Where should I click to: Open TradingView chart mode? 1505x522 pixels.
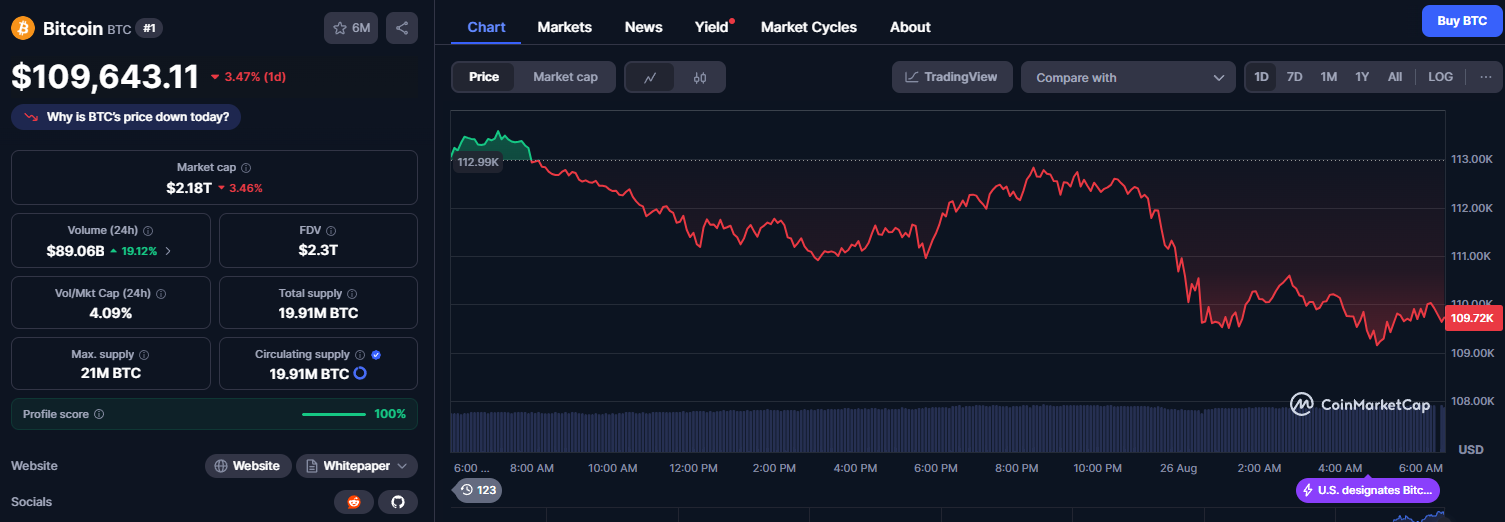[x=952, y=77]
